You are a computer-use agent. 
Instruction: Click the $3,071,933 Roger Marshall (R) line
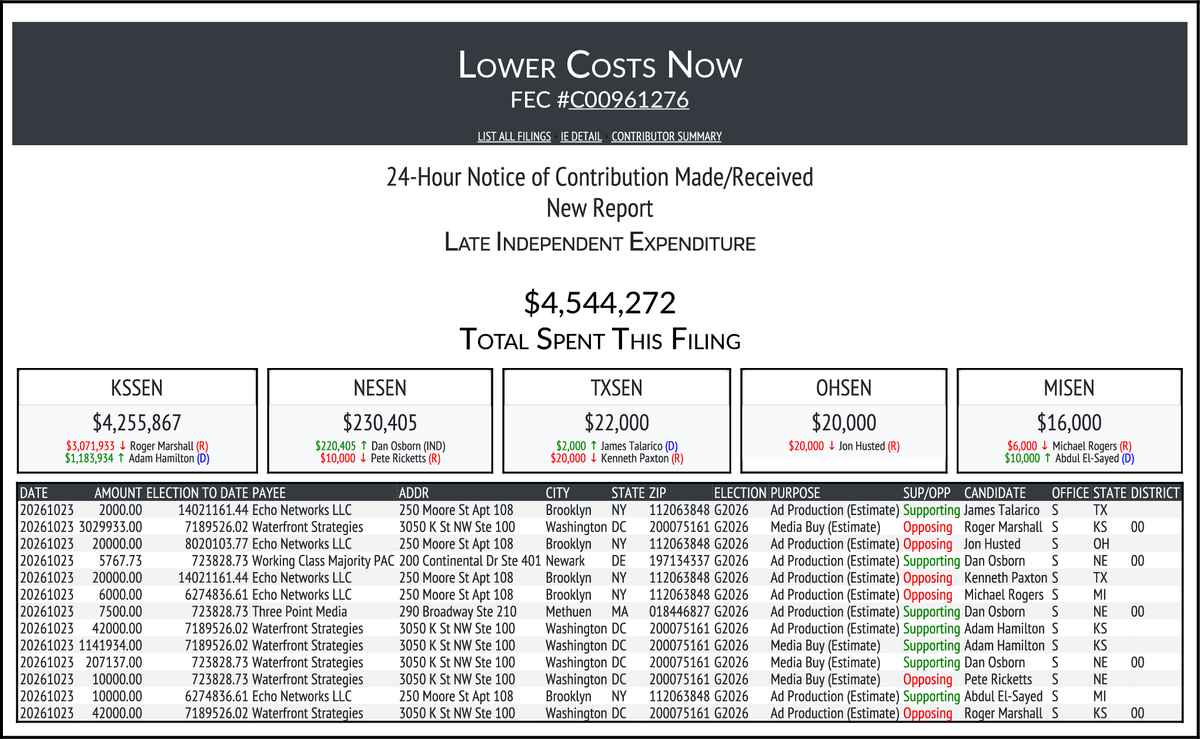tap(137, 446)
